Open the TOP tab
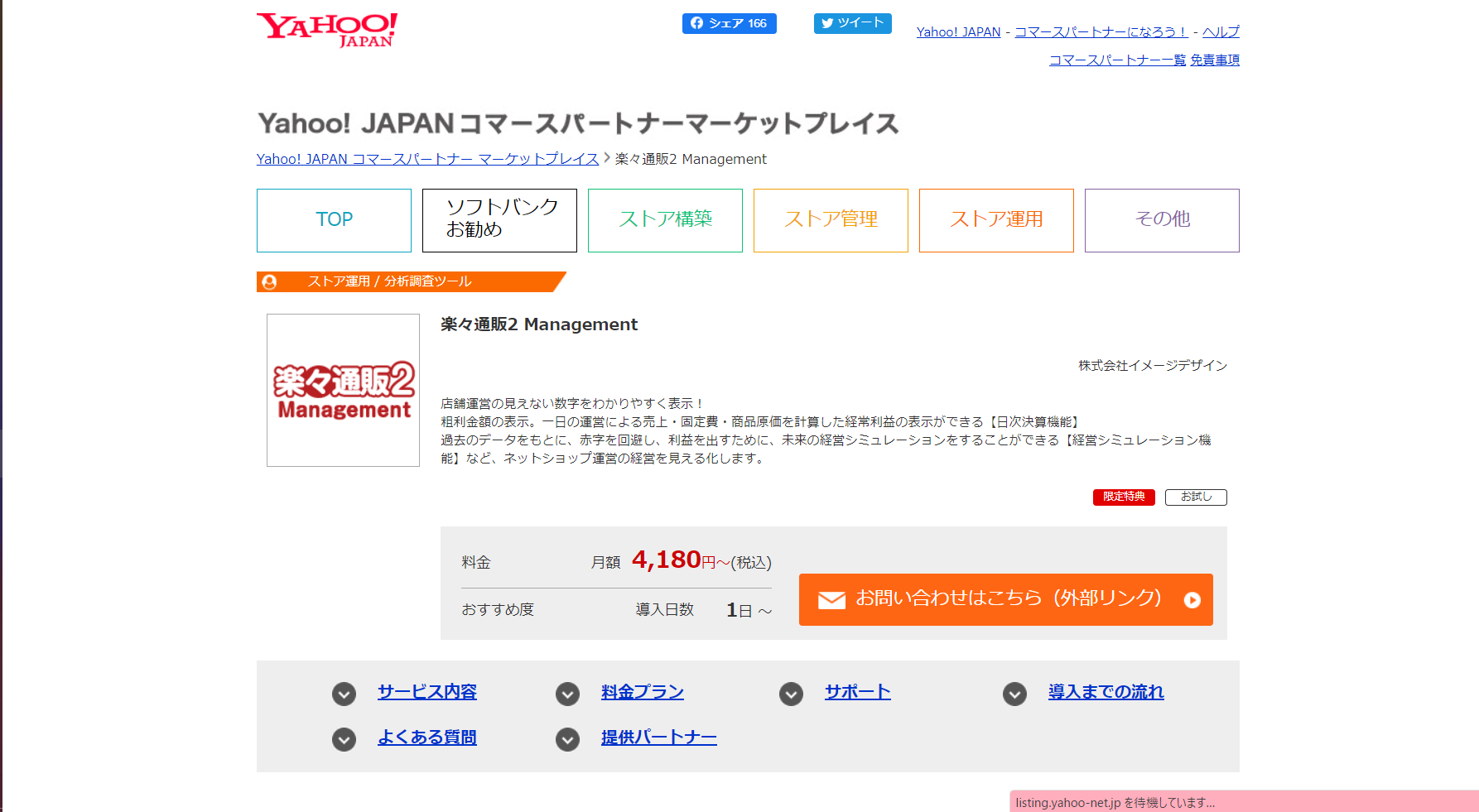 [334, 220]
